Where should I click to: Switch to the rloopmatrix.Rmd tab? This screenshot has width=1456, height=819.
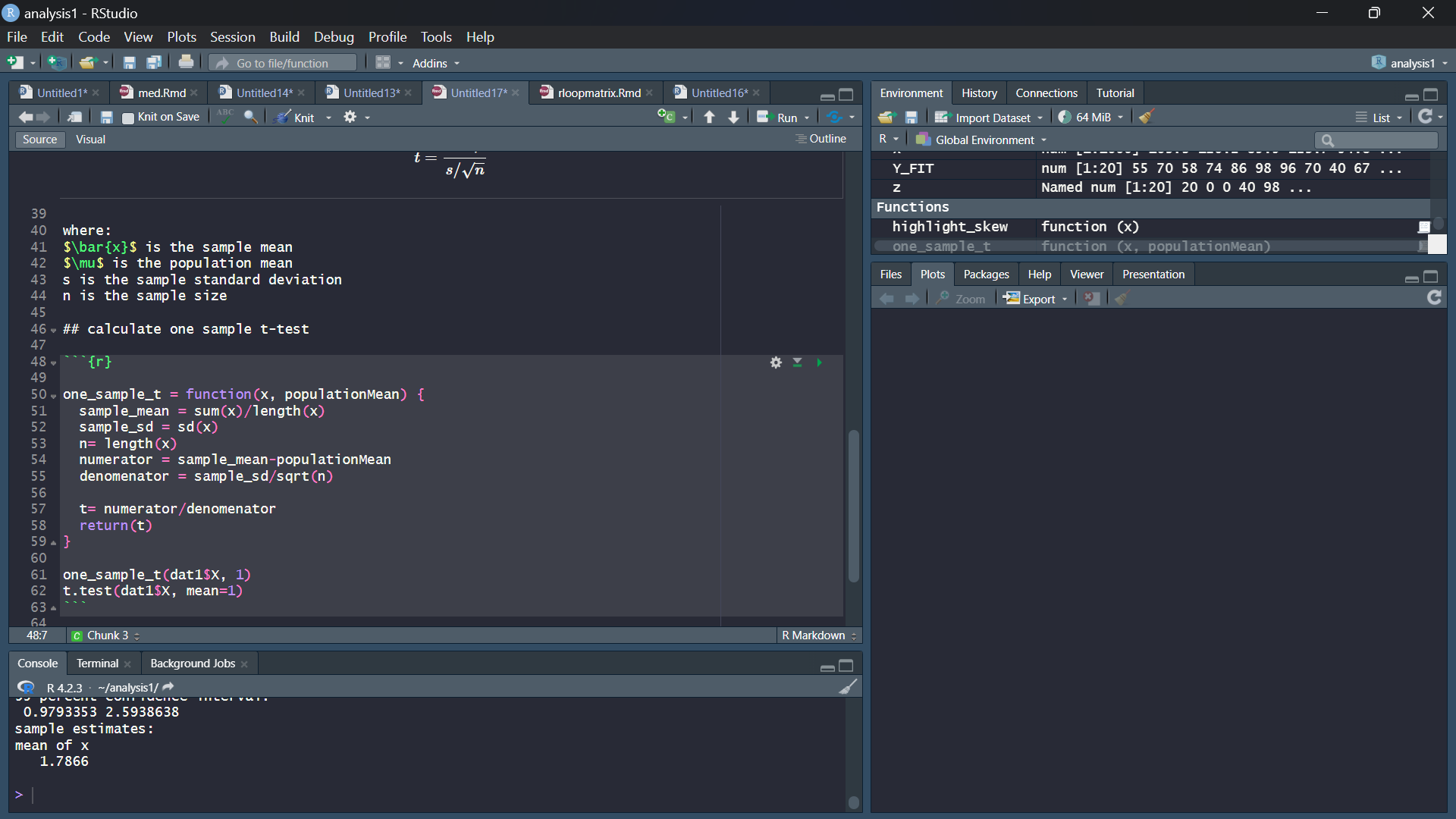point(599,93)
